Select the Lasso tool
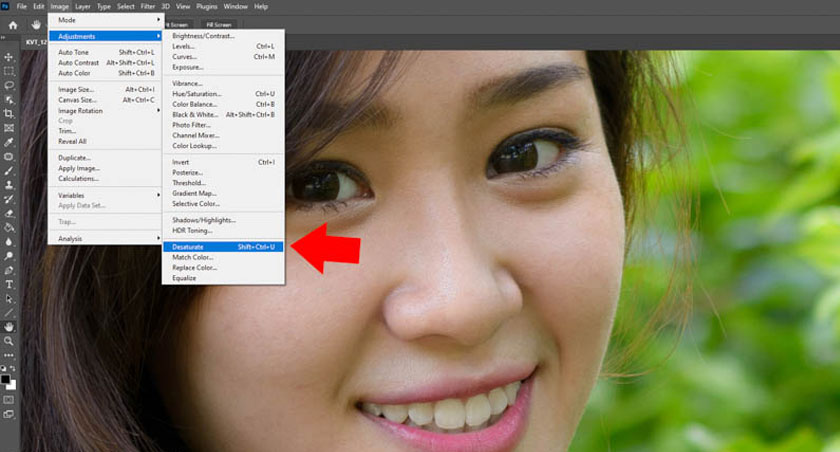This screenshot has width=840, height=452. coord(9,85)
